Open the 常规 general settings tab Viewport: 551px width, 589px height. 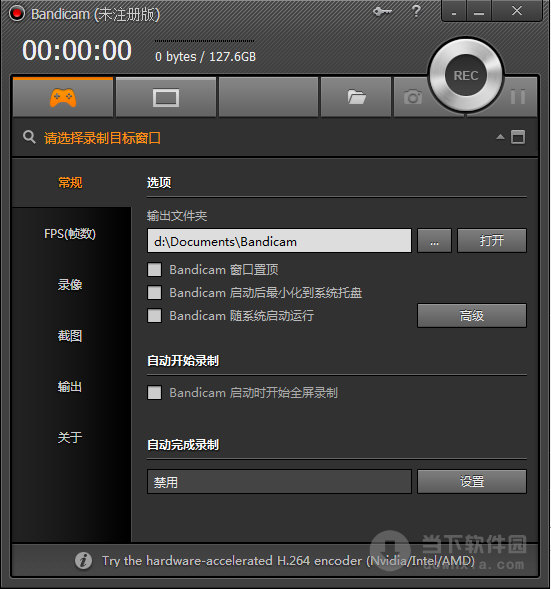(70, 183)
